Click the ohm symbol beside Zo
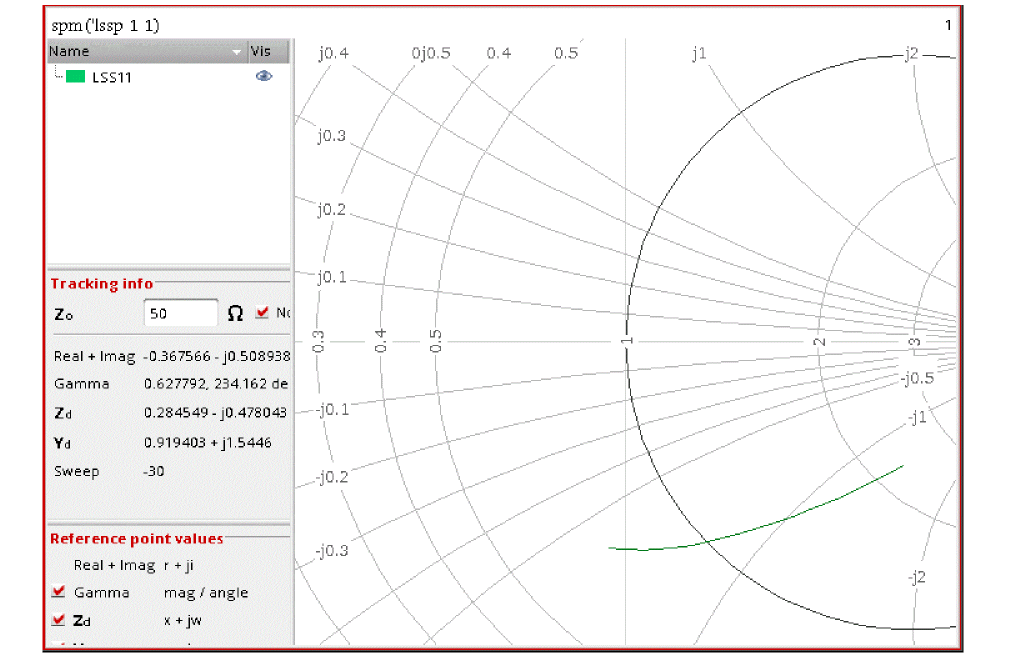Image resolution: width=1013 pixels, height=660 pixels. [x=235, y=313]
